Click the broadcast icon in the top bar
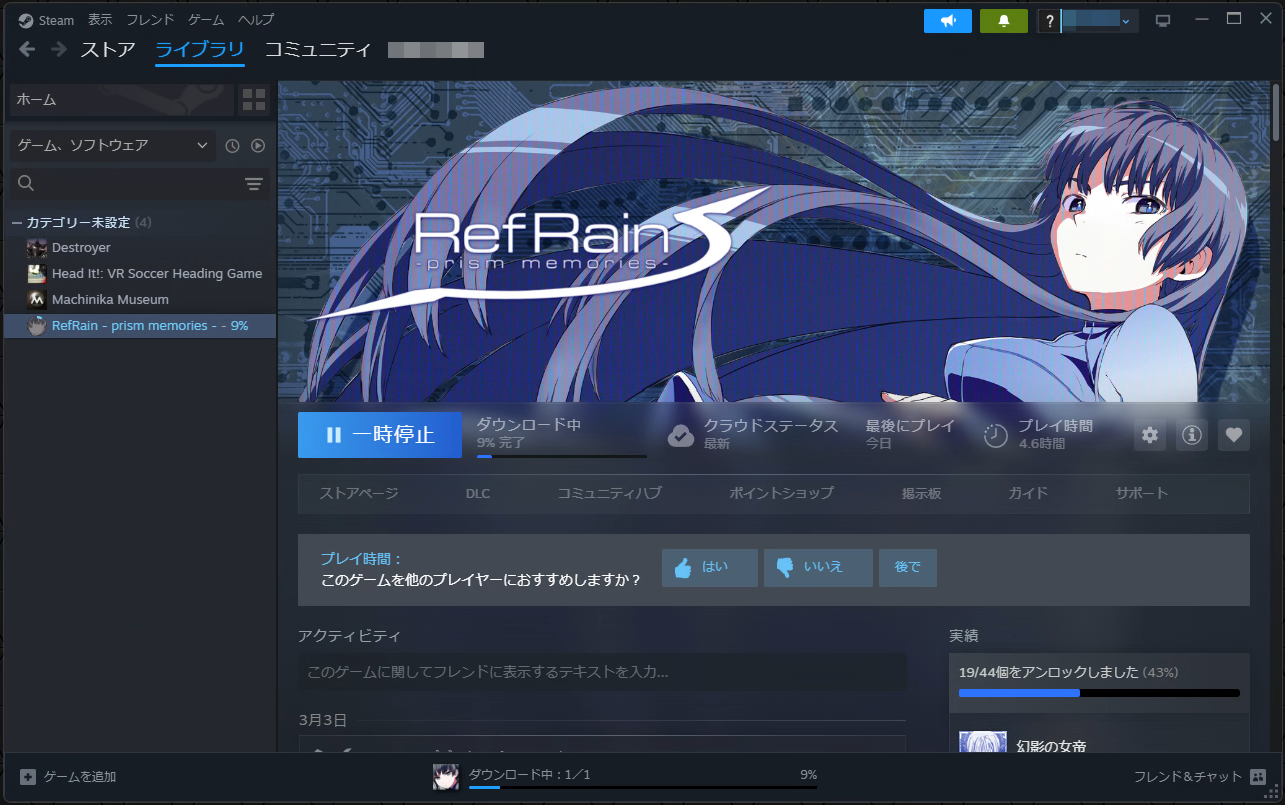 click(x=947, y=20)
